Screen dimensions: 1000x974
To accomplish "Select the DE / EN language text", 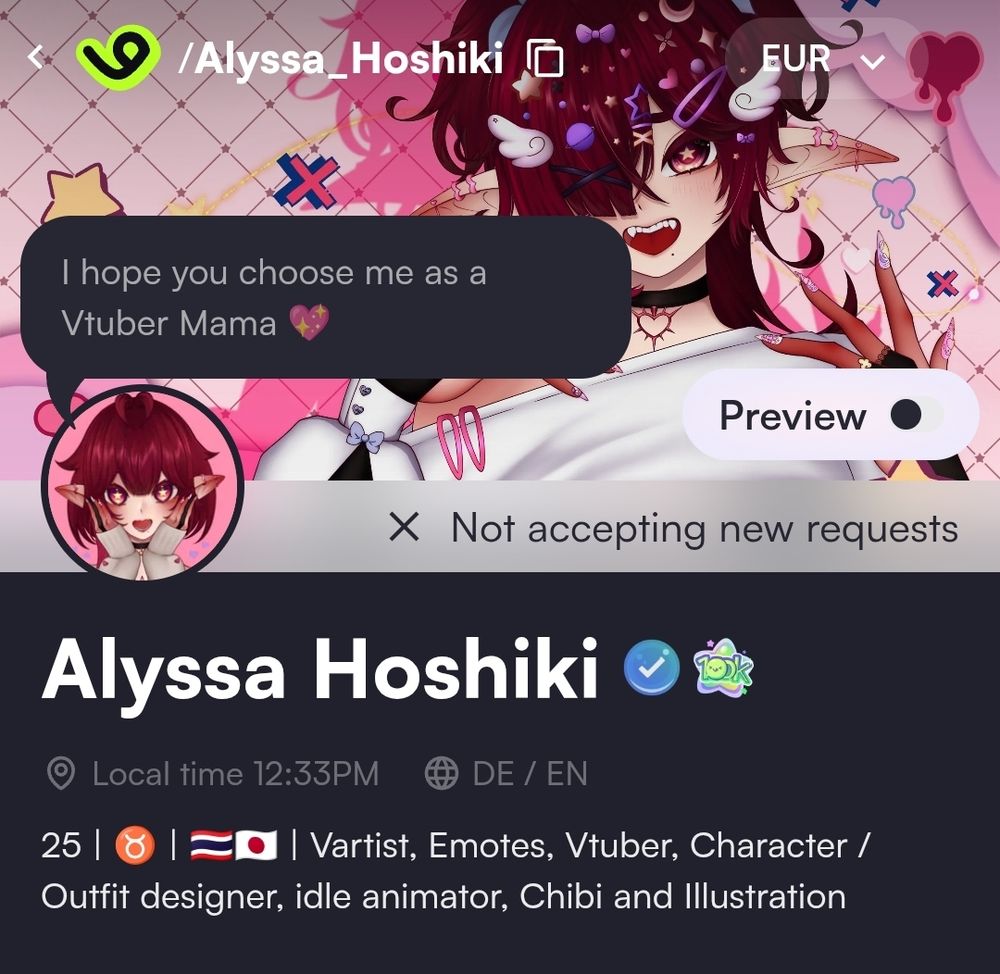I will (x=530, y=773).
